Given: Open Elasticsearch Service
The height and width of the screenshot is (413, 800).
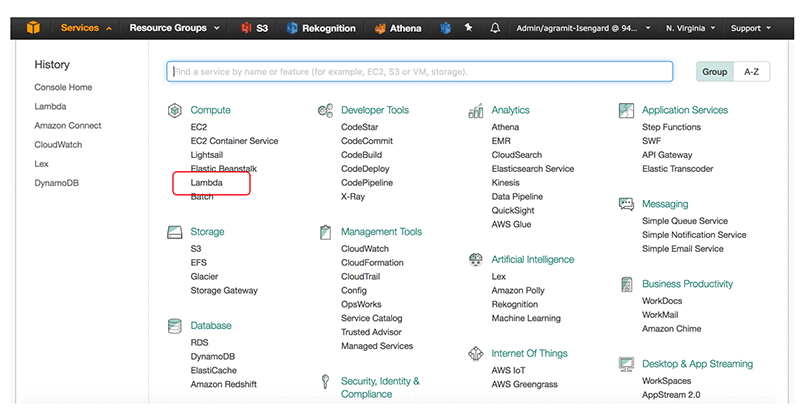Looking at the screenshot, I should click(533, 169).
